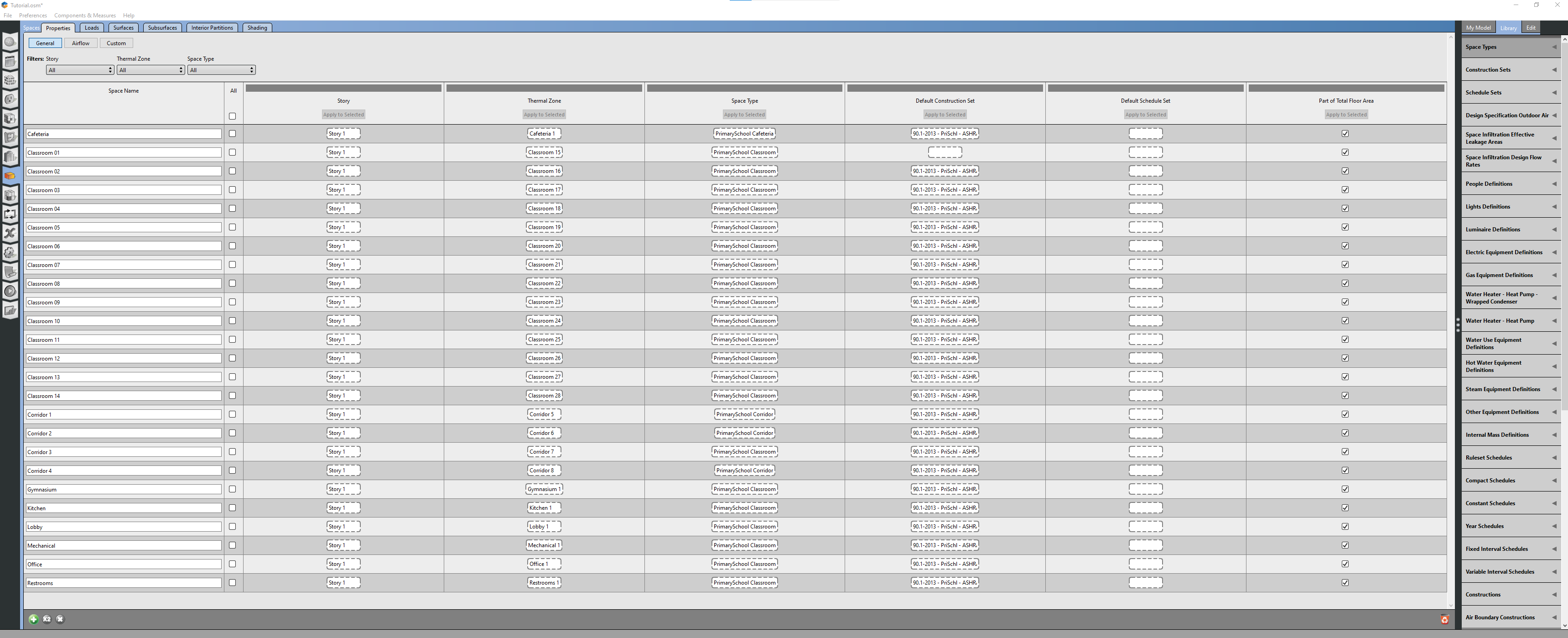
Task: Click Simulation Settings gear icon
Action: coord(10,252)
